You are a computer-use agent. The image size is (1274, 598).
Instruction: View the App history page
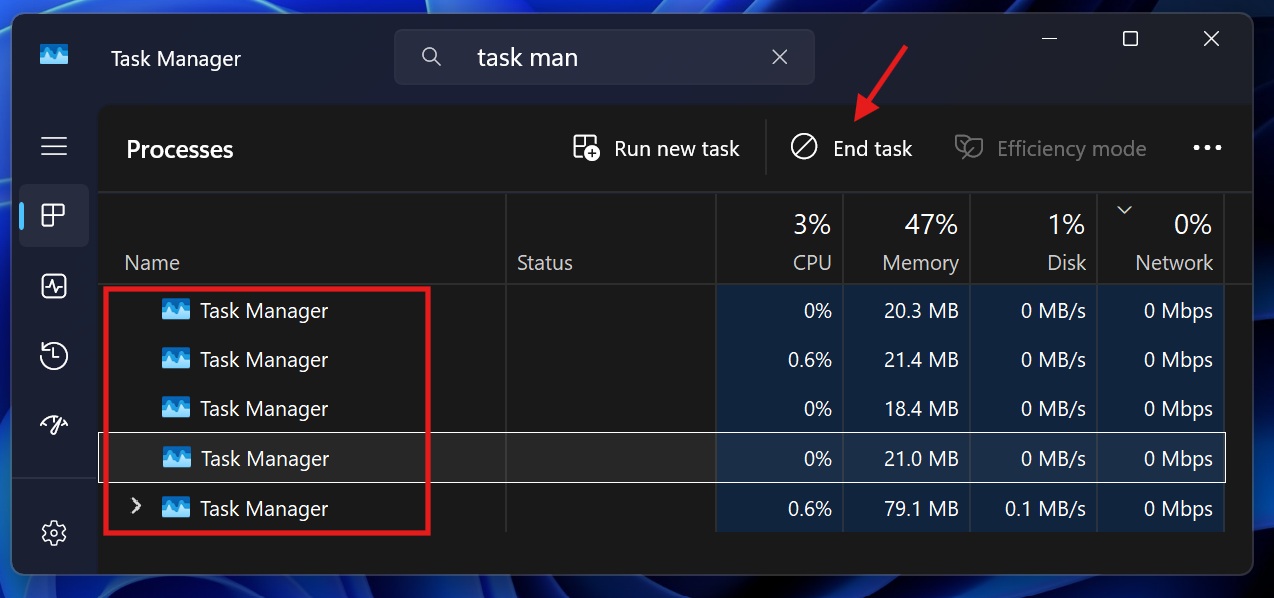click(53, 356)
